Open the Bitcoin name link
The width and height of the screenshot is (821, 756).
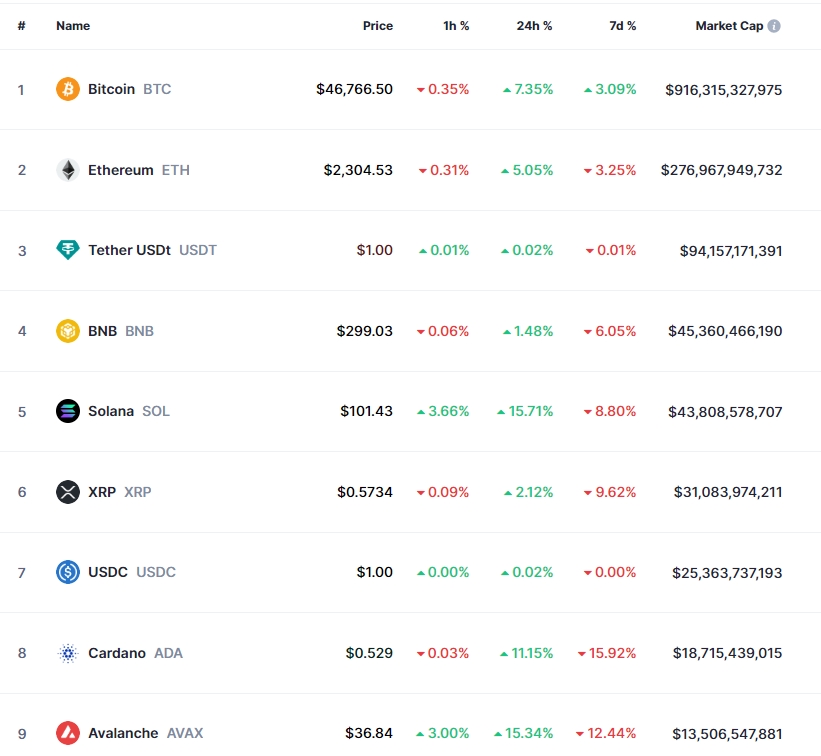point(111,89)
